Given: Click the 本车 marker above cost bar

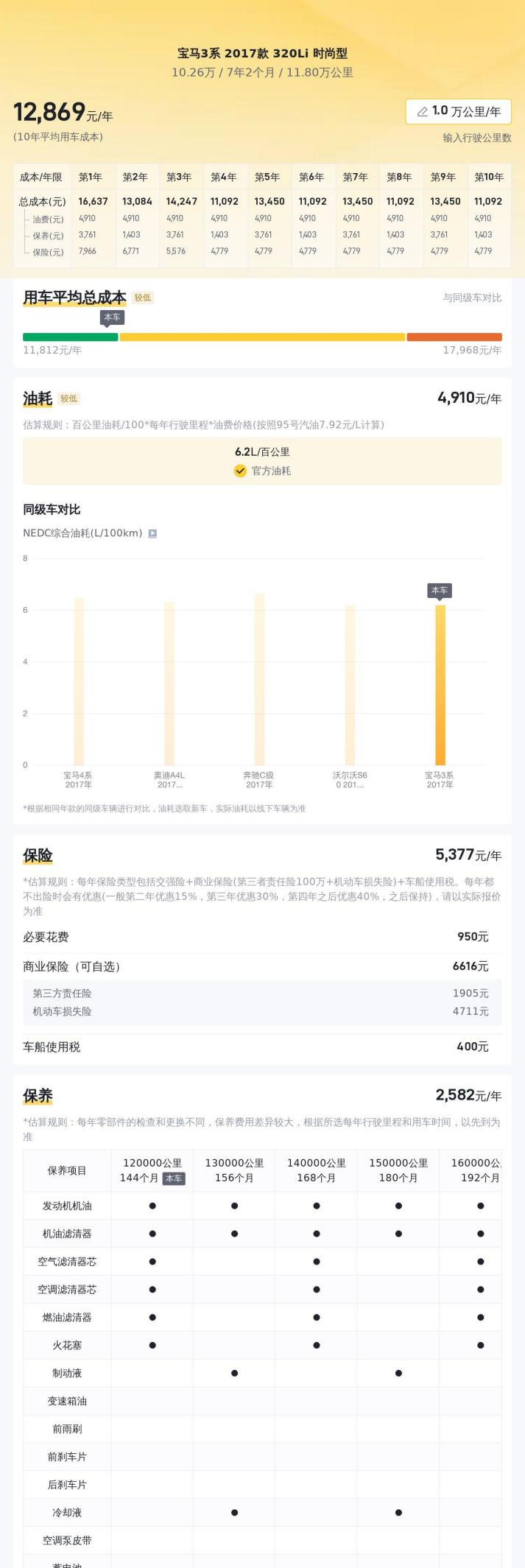Looking at the screenshot, I should 112,317.
